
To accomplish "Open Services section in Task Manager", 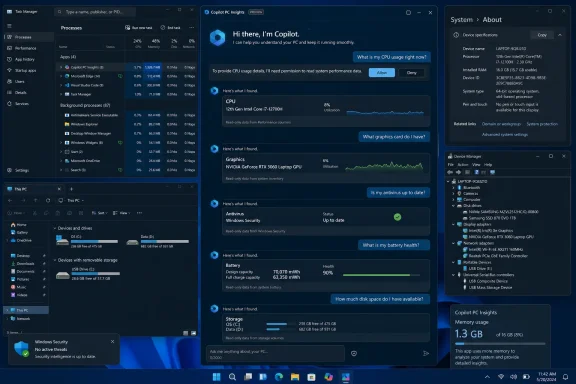I will coord(21,104).
